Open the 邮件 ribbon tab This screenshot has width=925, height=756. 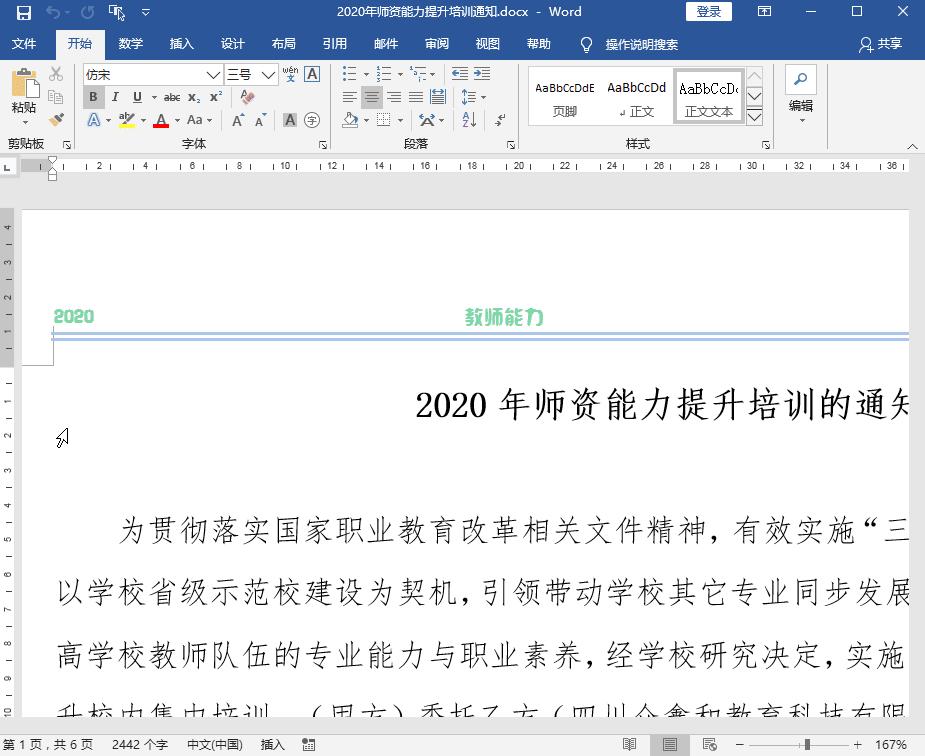click(385, 44)
